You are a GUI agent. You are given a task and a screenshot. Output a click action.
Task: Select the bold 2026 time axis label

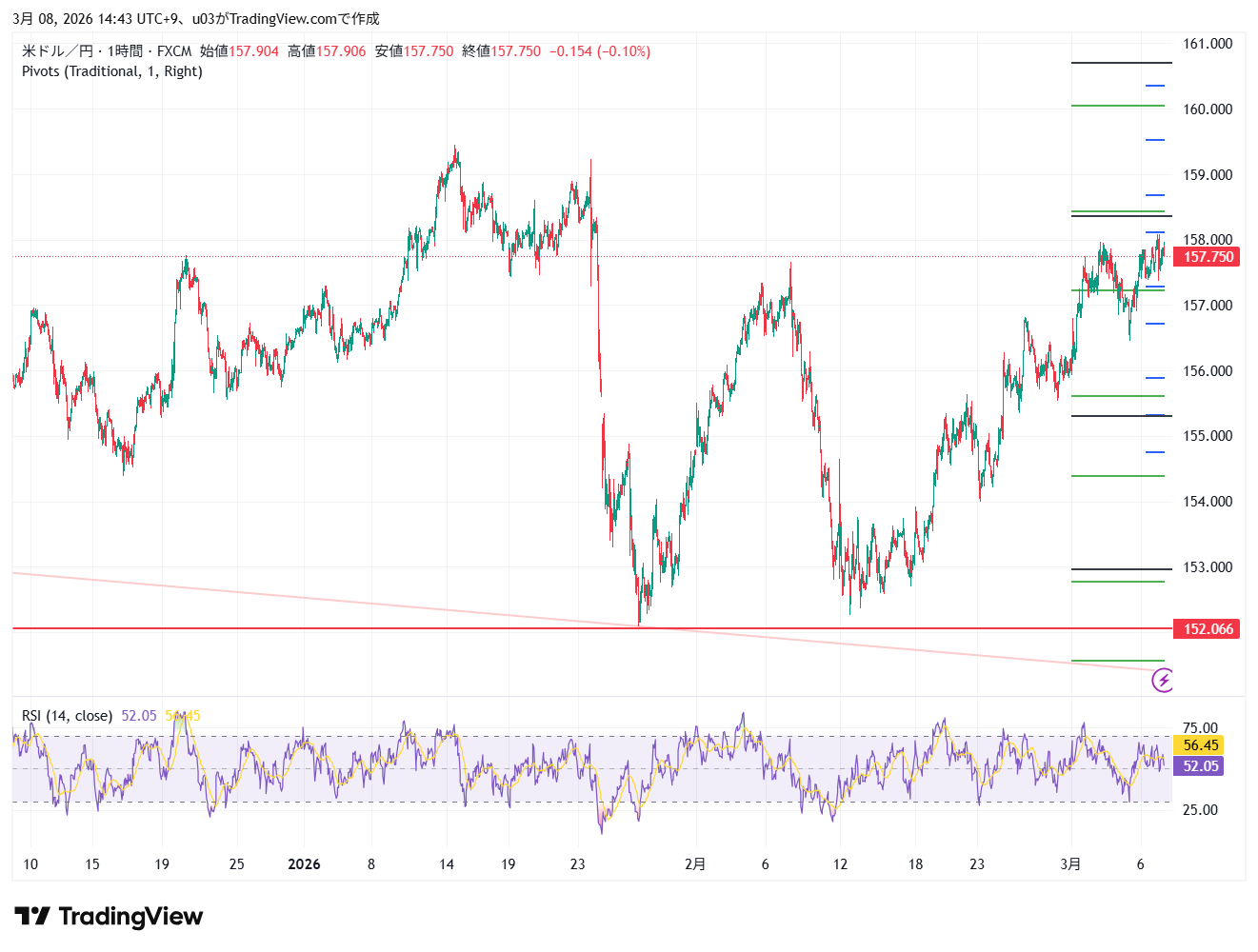[304, 864]
